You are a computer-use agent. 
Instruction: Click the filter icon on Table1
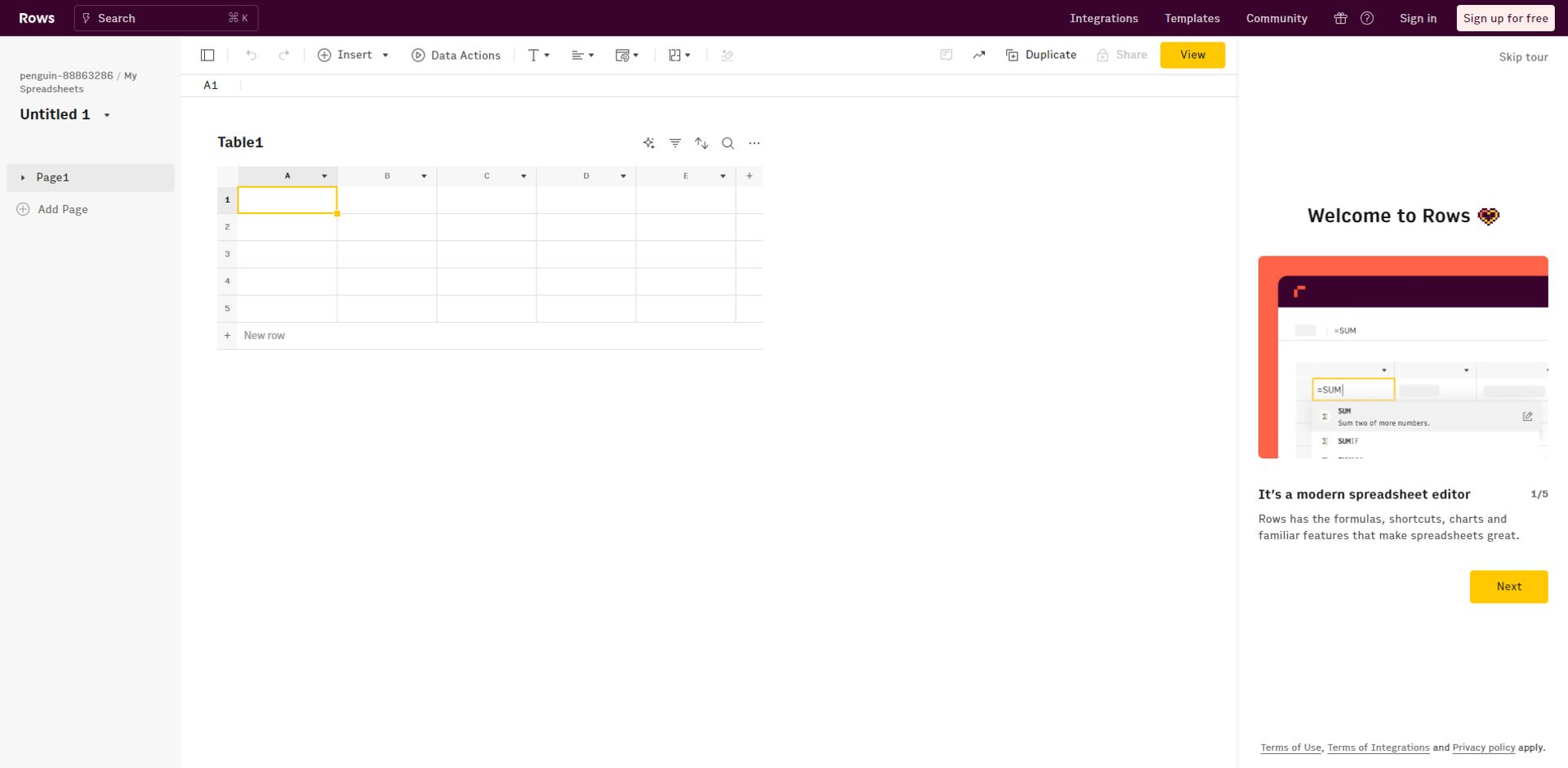coord(675,143)
